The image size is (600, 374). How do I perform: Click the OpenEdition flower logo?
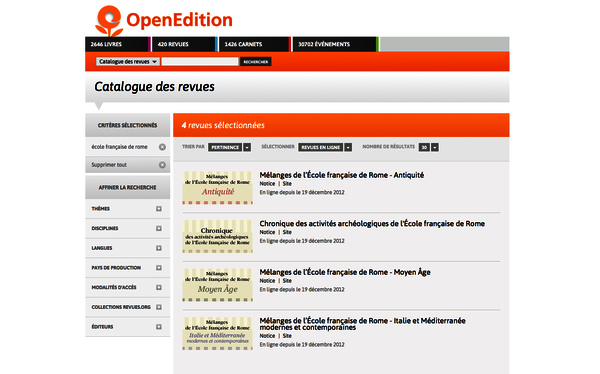109,21
